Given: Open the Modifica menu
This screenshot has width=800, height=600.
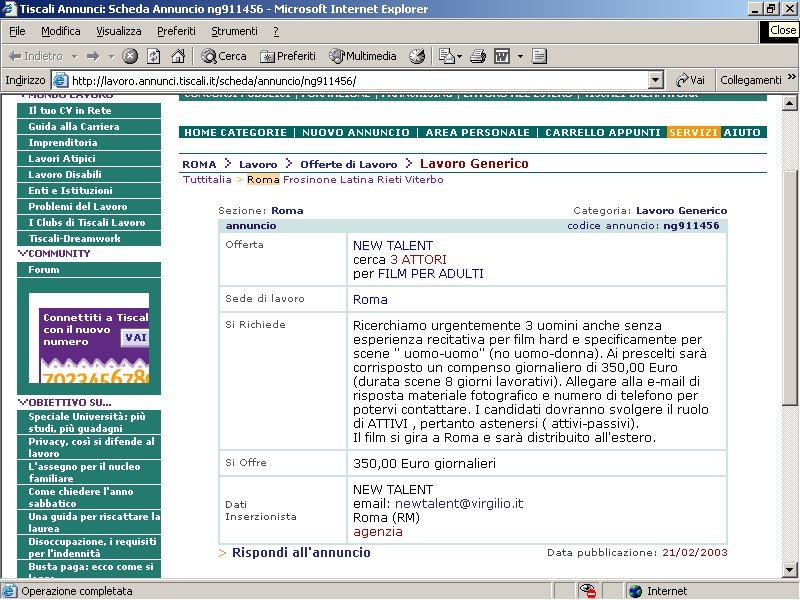Looking at the screenshot, I should point(61,31).
